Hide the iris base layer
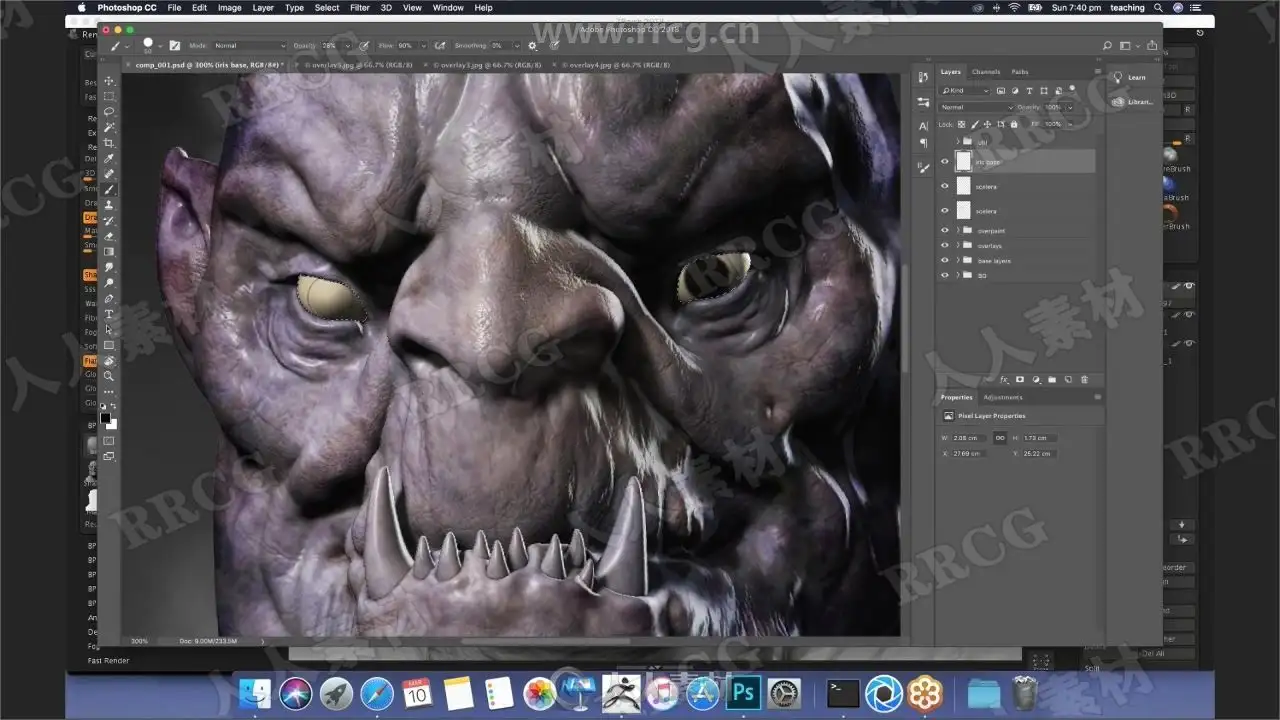This screenshot has width=1280, height=720. (944, 161)
